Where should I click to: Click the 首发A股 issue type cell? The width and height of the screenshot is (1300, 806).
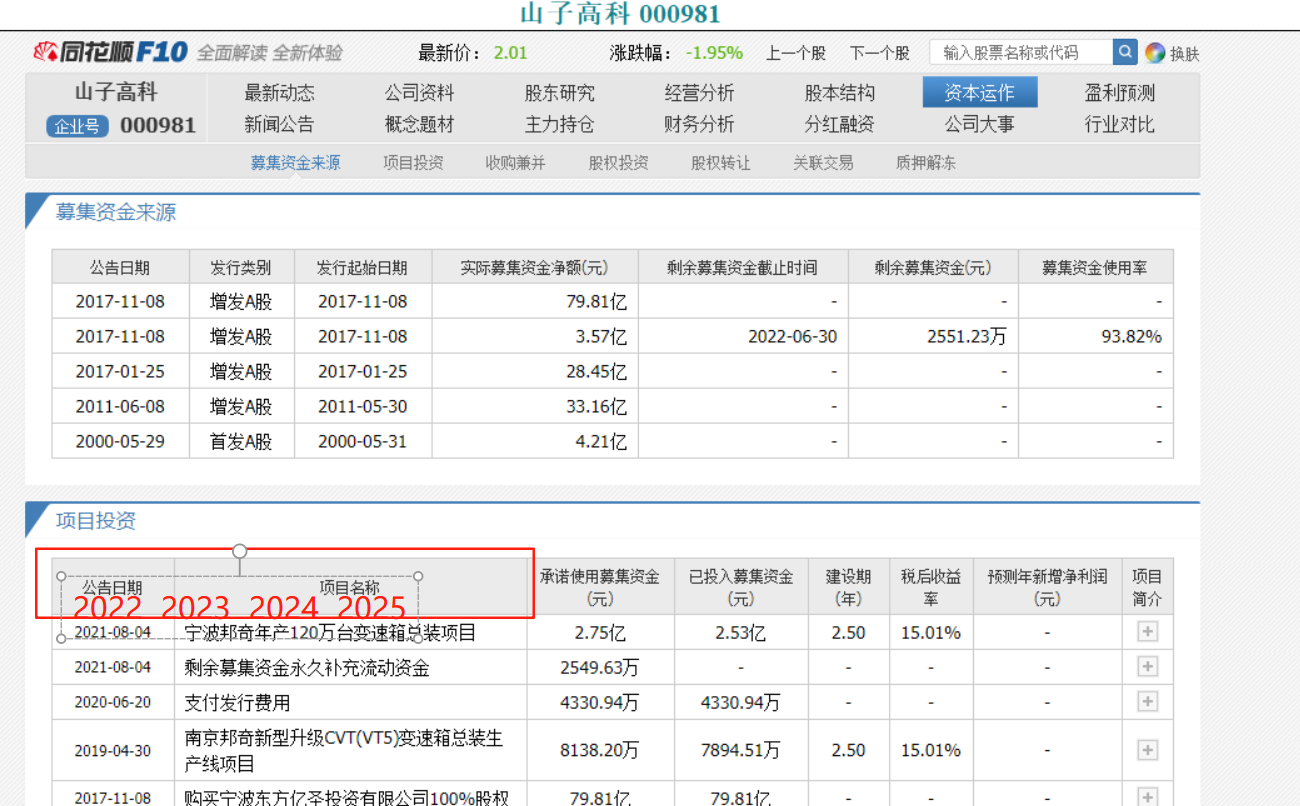(241, 441)
